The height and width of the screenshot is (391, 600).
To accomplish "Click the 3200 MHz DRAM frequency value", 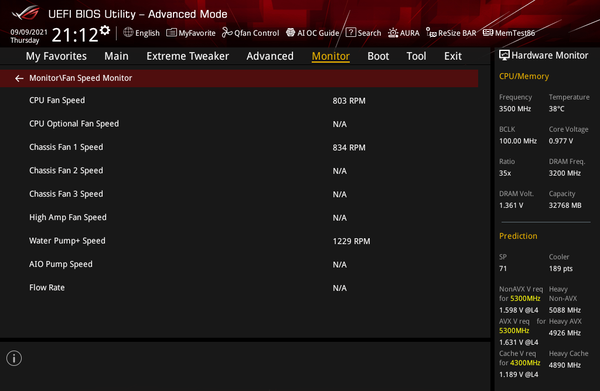I will (x=564, y=173).
